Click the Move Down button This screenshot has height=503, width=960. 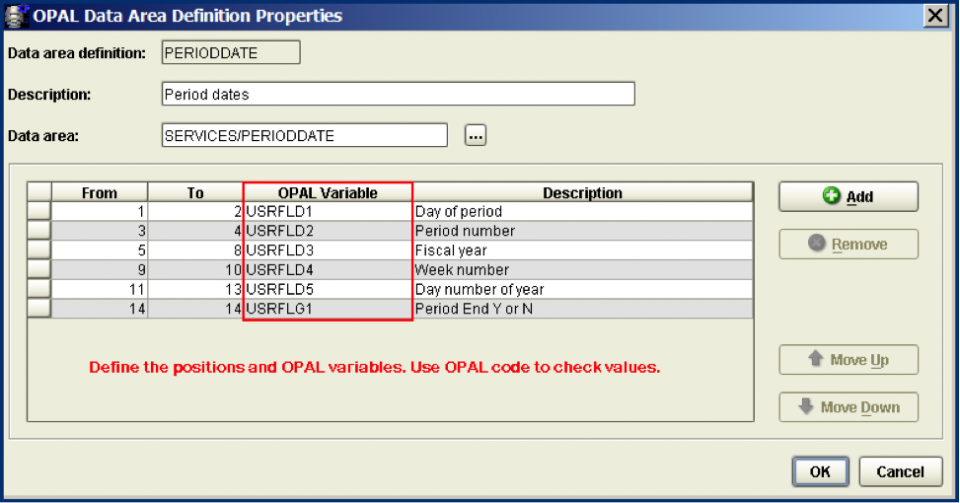(x=848, y=407)
